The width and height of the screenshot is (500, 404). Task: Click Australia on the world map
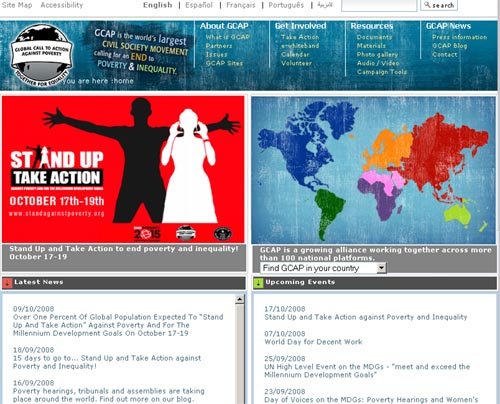458,215
